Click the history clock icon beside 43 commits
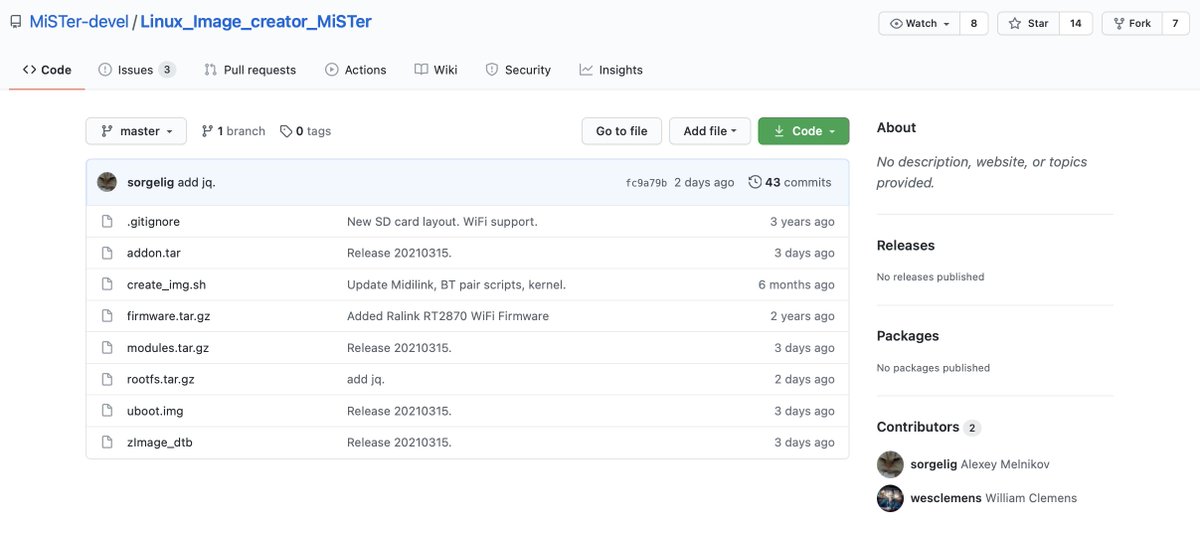The width and height of the screenshot is (1200, 535). pyautogui.click(x=754, y=182)
